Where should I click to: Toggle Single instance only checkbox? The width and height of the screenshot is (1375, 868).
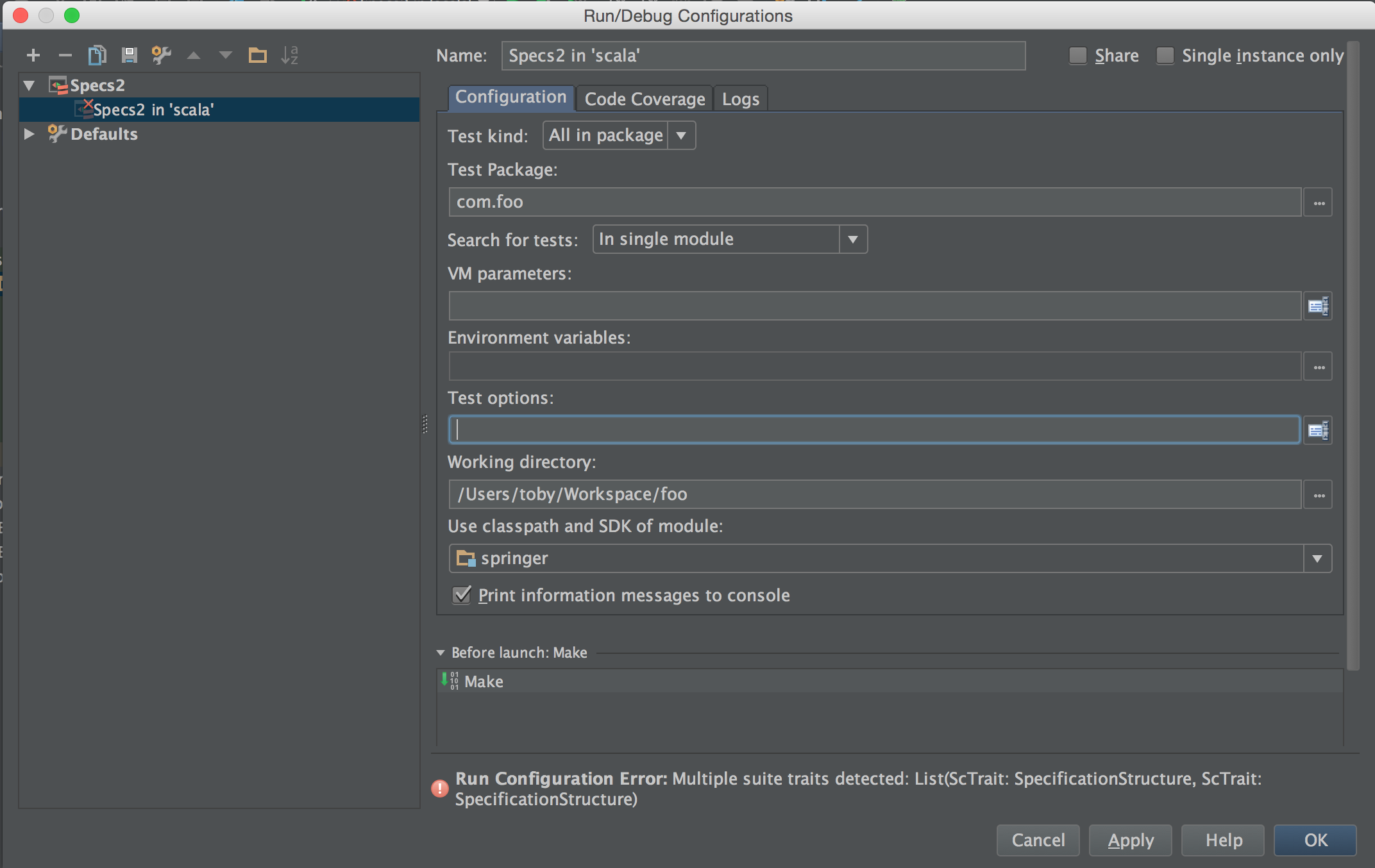tap(1165, 56)
